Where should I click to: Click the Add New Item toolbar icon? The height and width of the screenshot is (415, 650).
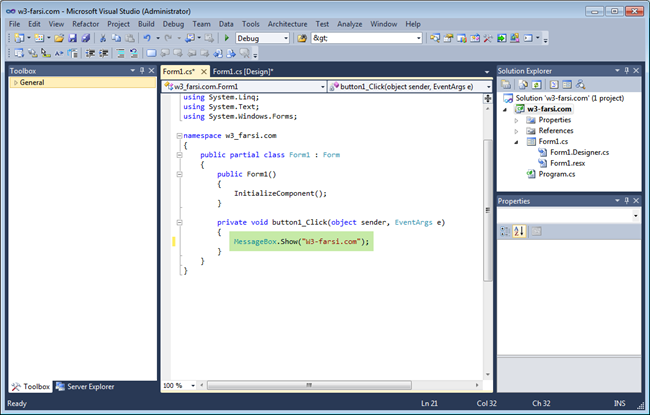tap(39, 38)
